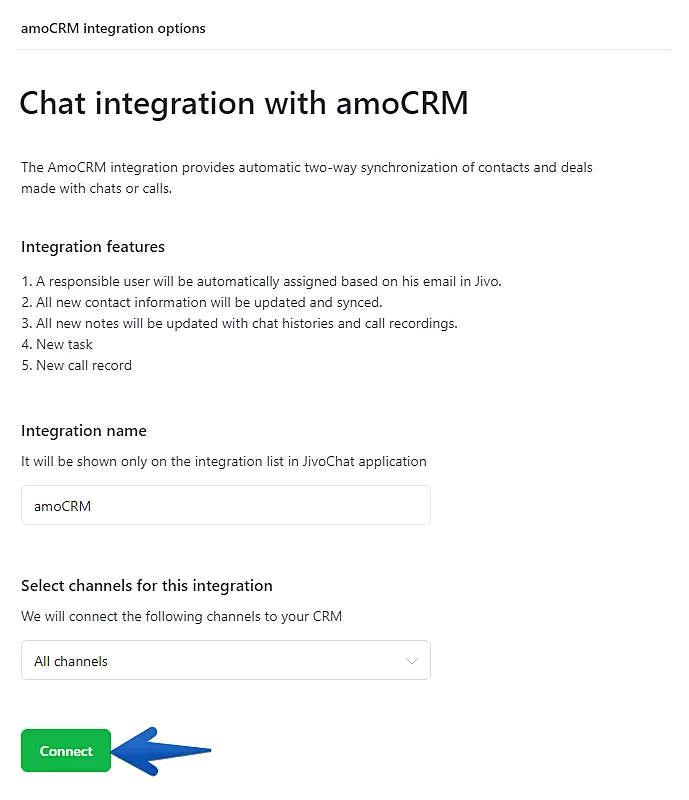
Task: Click the Integration name label
Action: coord(84,431)
